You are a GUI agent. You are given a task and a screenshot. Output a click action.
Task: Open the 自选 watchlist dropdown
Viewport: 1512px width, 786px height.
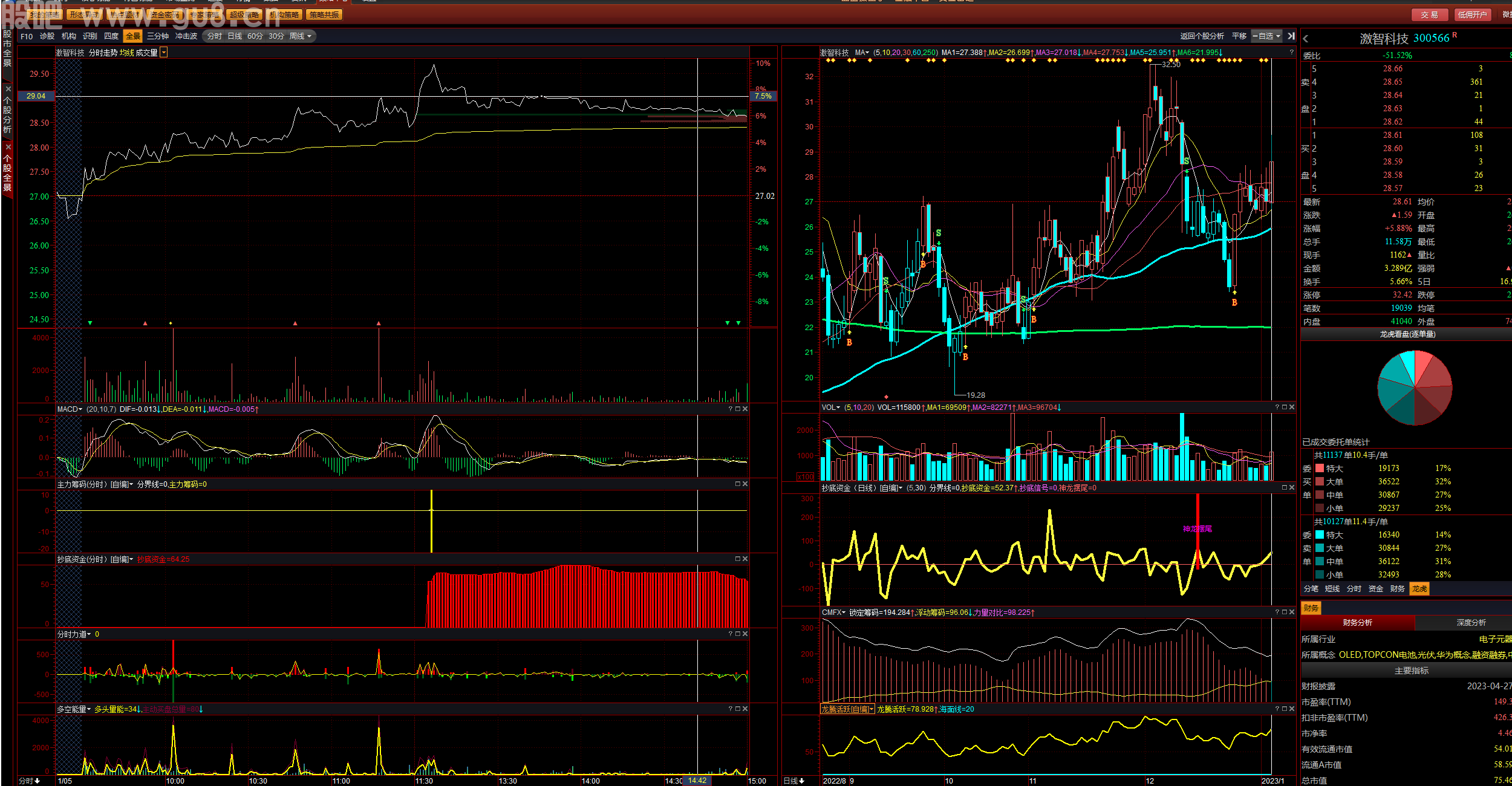(x=1266, y=36)
